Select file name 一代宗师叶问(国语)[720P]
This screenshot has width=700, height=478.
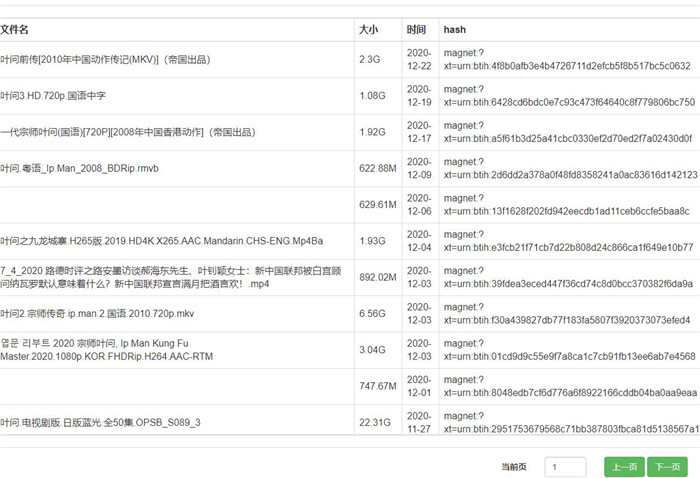click(x=128, y=132)
